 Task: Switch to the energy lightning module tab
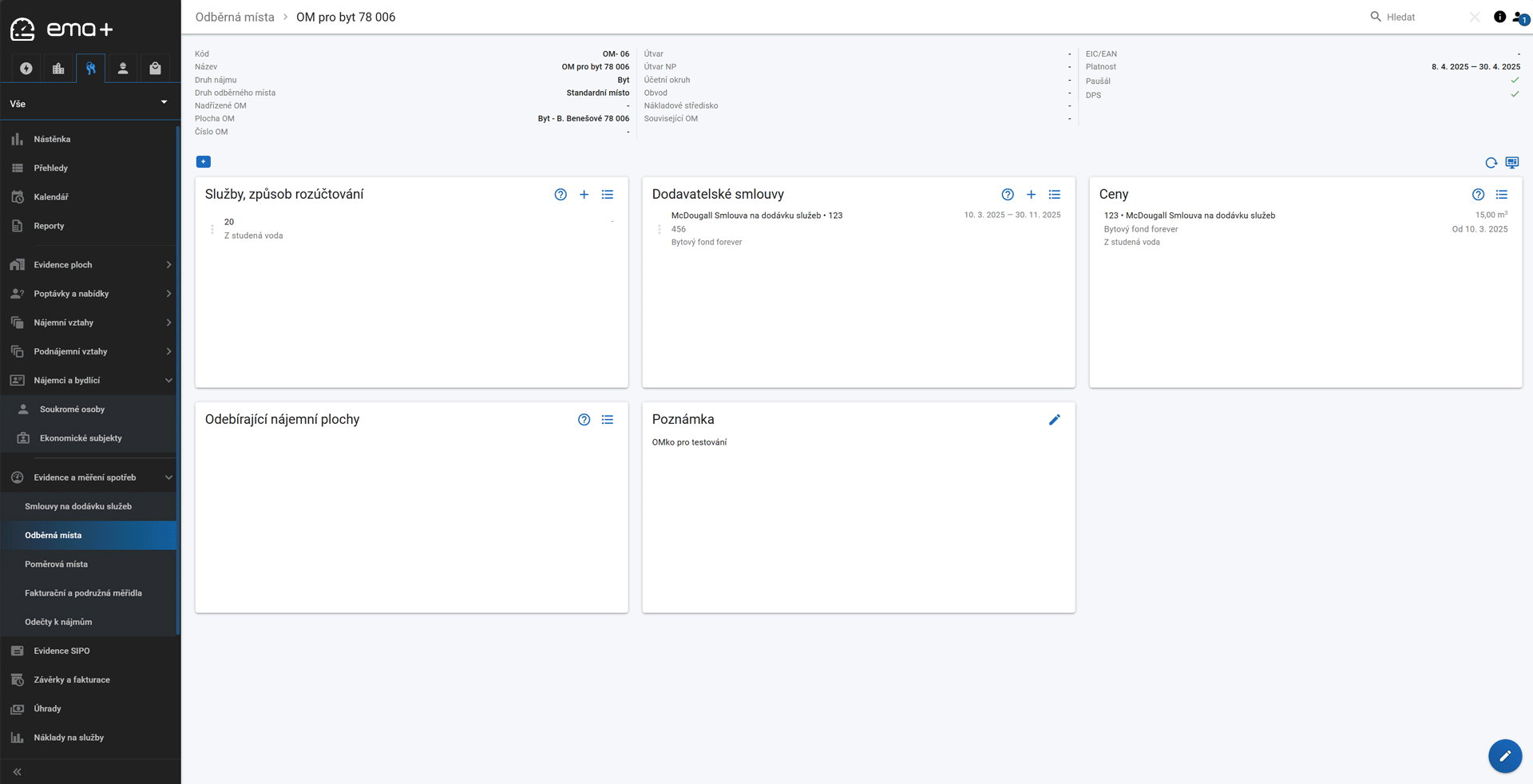click(x=26, y=69)
